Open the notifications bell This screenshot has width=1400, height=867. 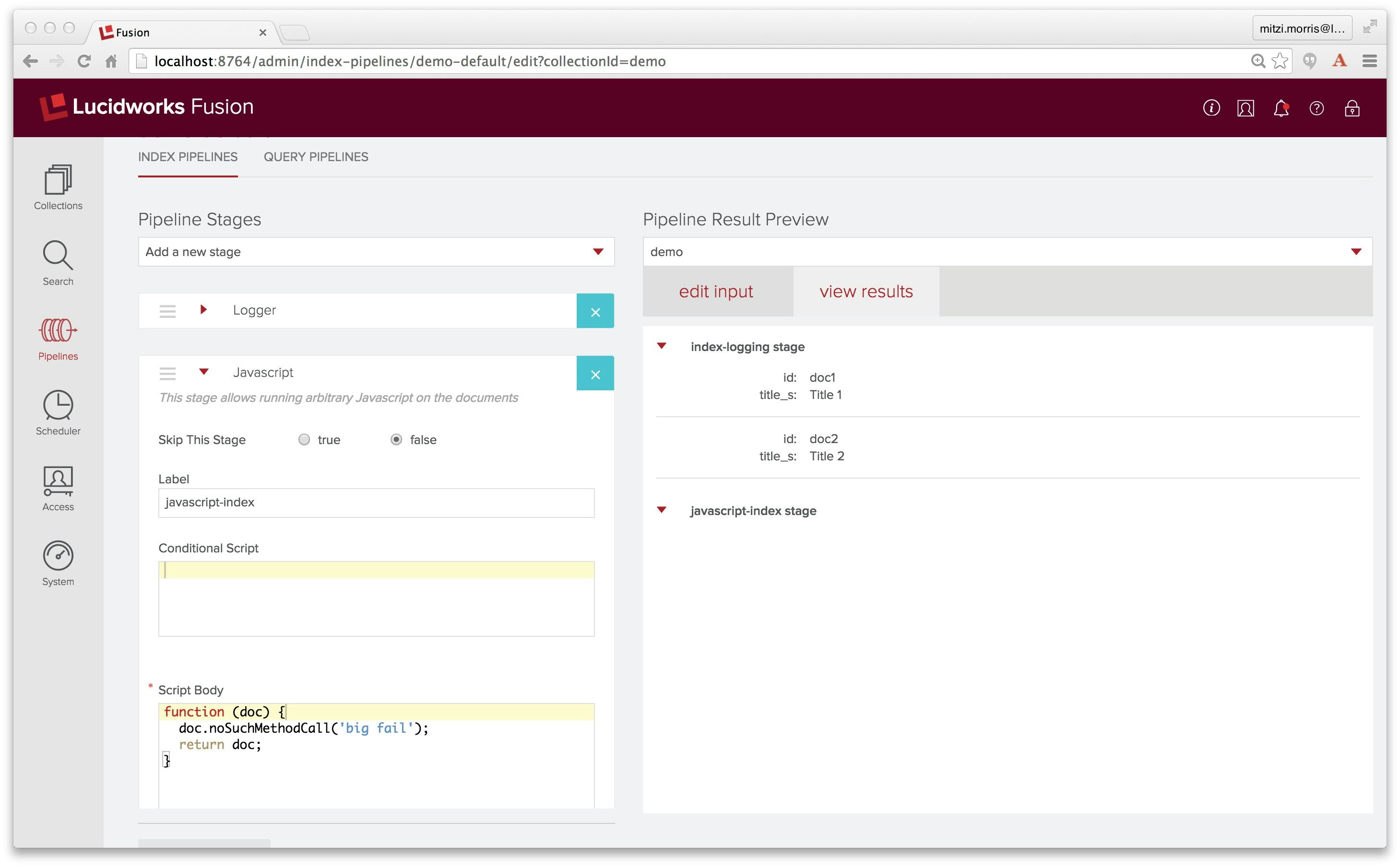(x=1281, y=108)
